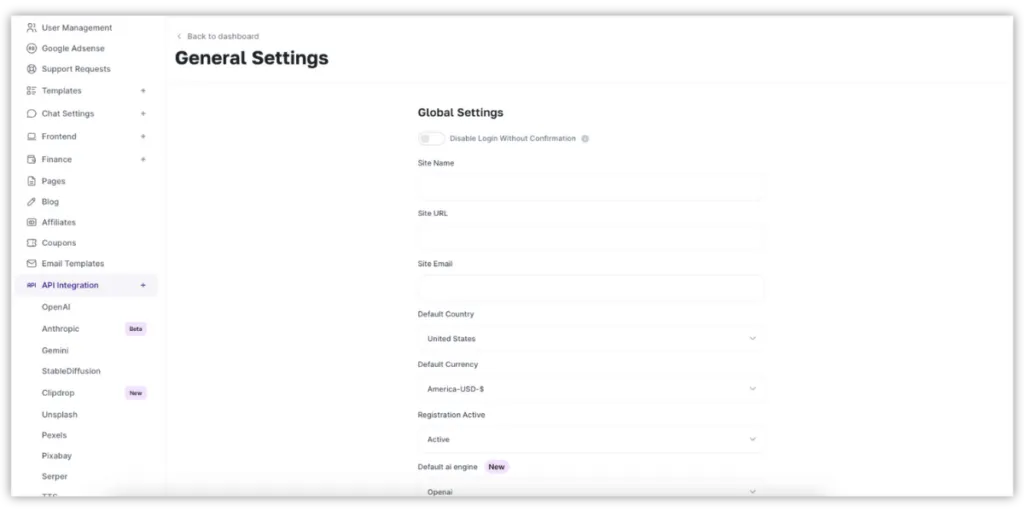This screenshot has height=512, width=1024.
Task: Toggle Disable Login Without Confirmation switch
Action: point(431,138)
